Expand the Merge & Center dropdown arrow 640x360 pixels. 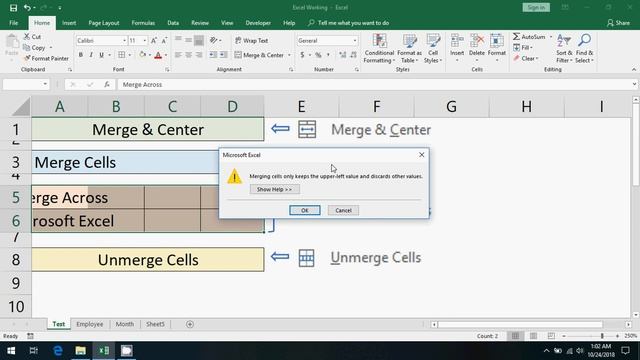289,55
